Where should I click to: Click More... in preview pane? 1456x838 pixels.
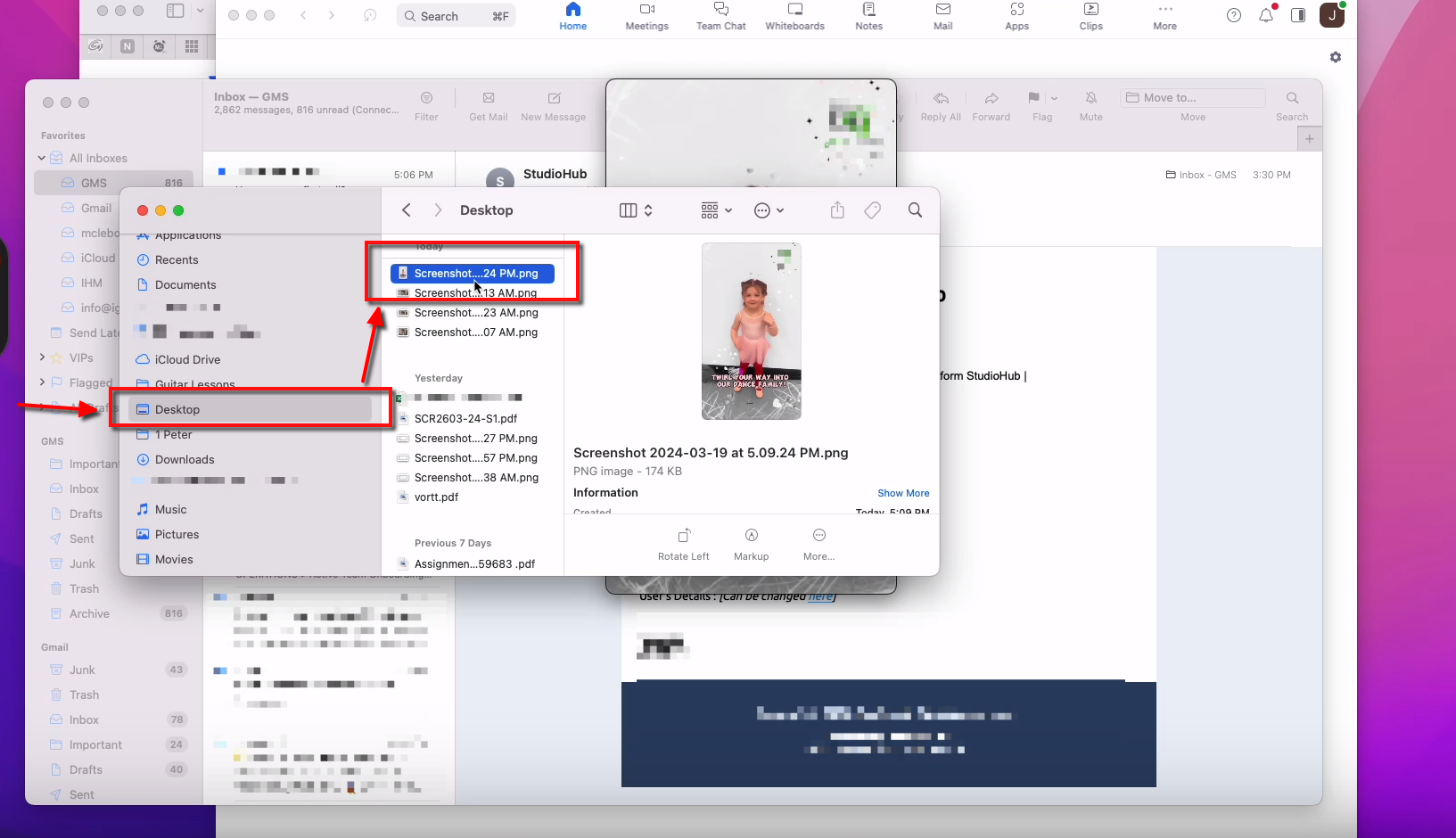pyautogui.click(x=819, y=545)
